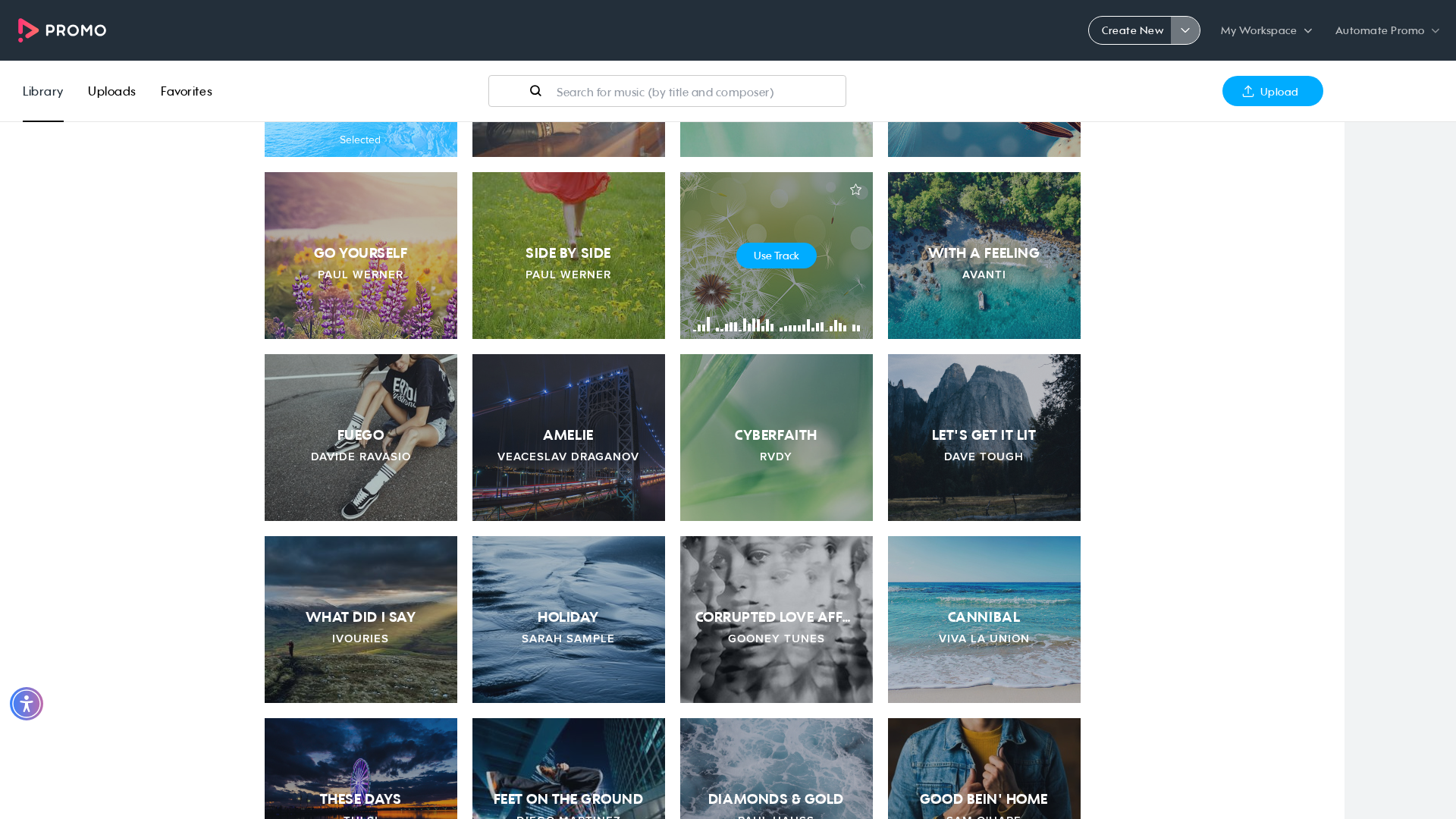
Task: Expand the Automate Promo menu
Action: pos(1387,30)
